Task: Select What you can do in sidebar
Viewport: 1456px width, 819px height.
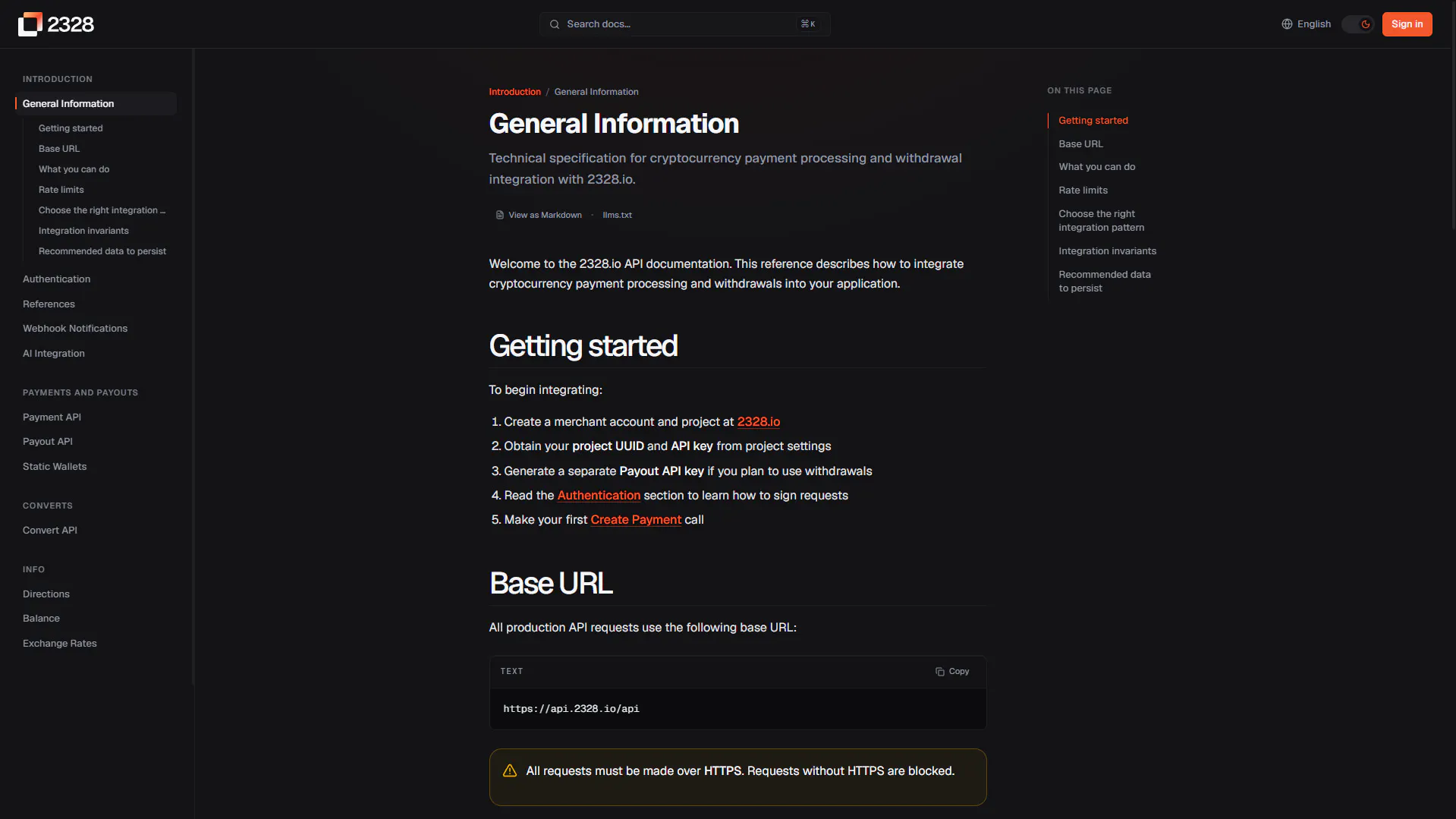Action: point(74,169)
